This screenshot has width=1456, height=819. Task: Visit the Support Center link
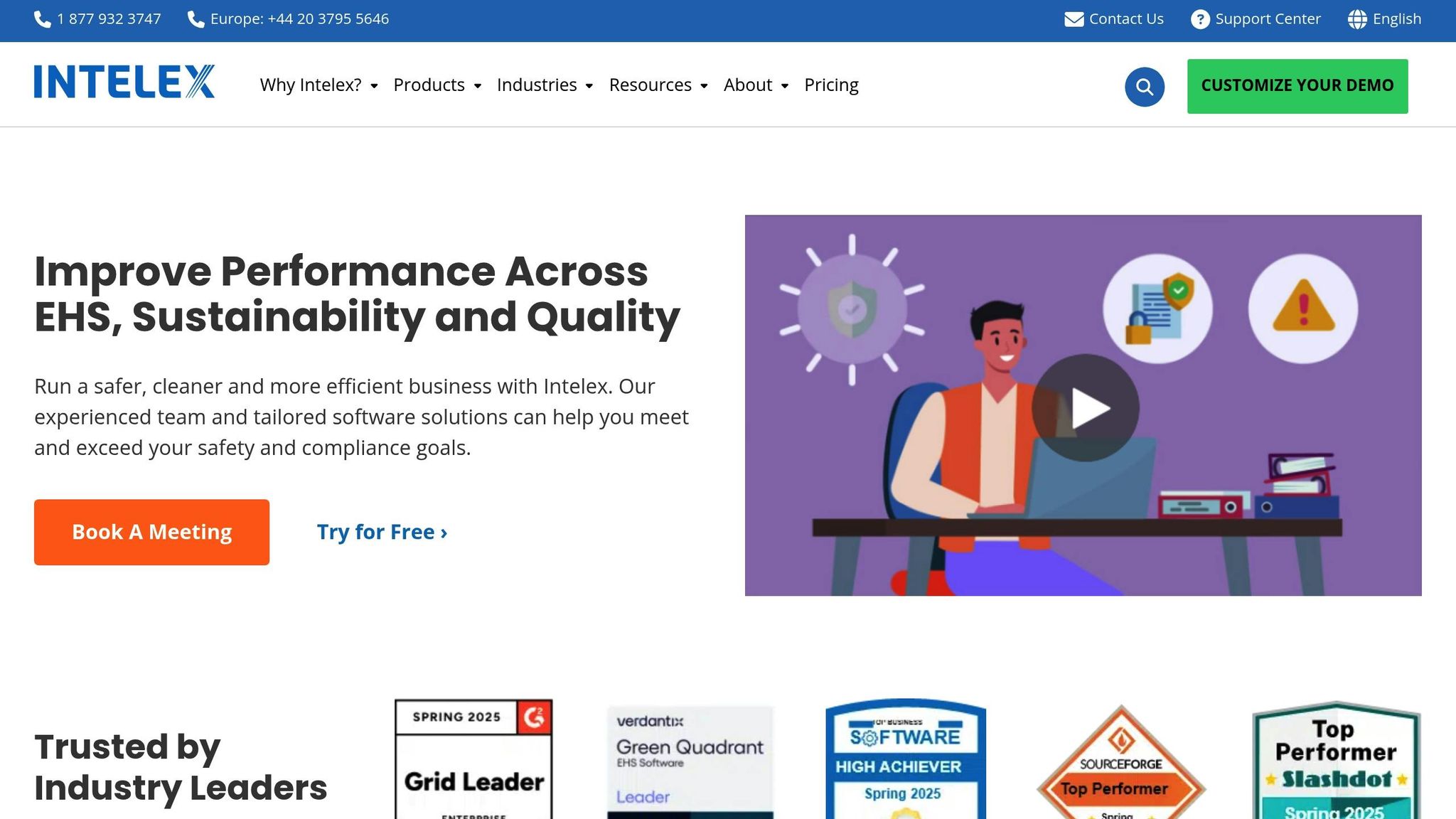[x=1268, y=19]
